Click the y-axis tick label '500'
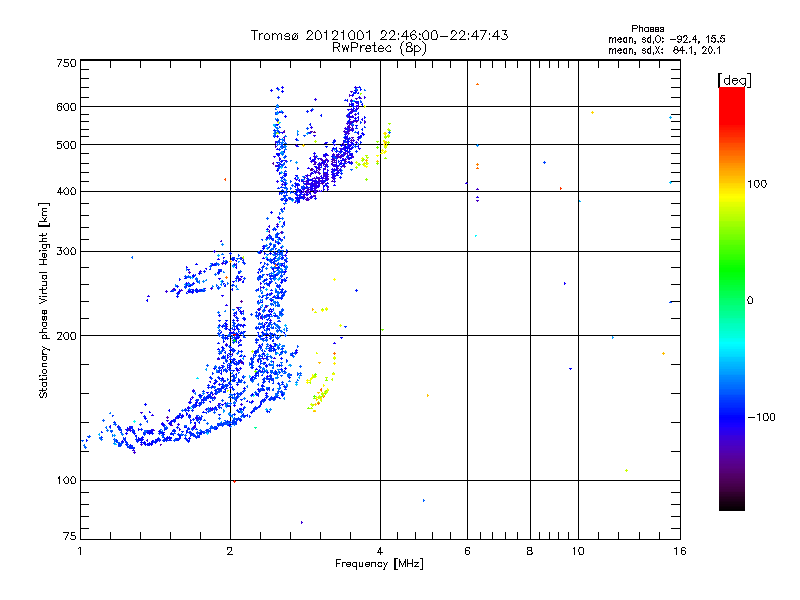The height and width of the screenshot is (600, 800). pos(66,145)
